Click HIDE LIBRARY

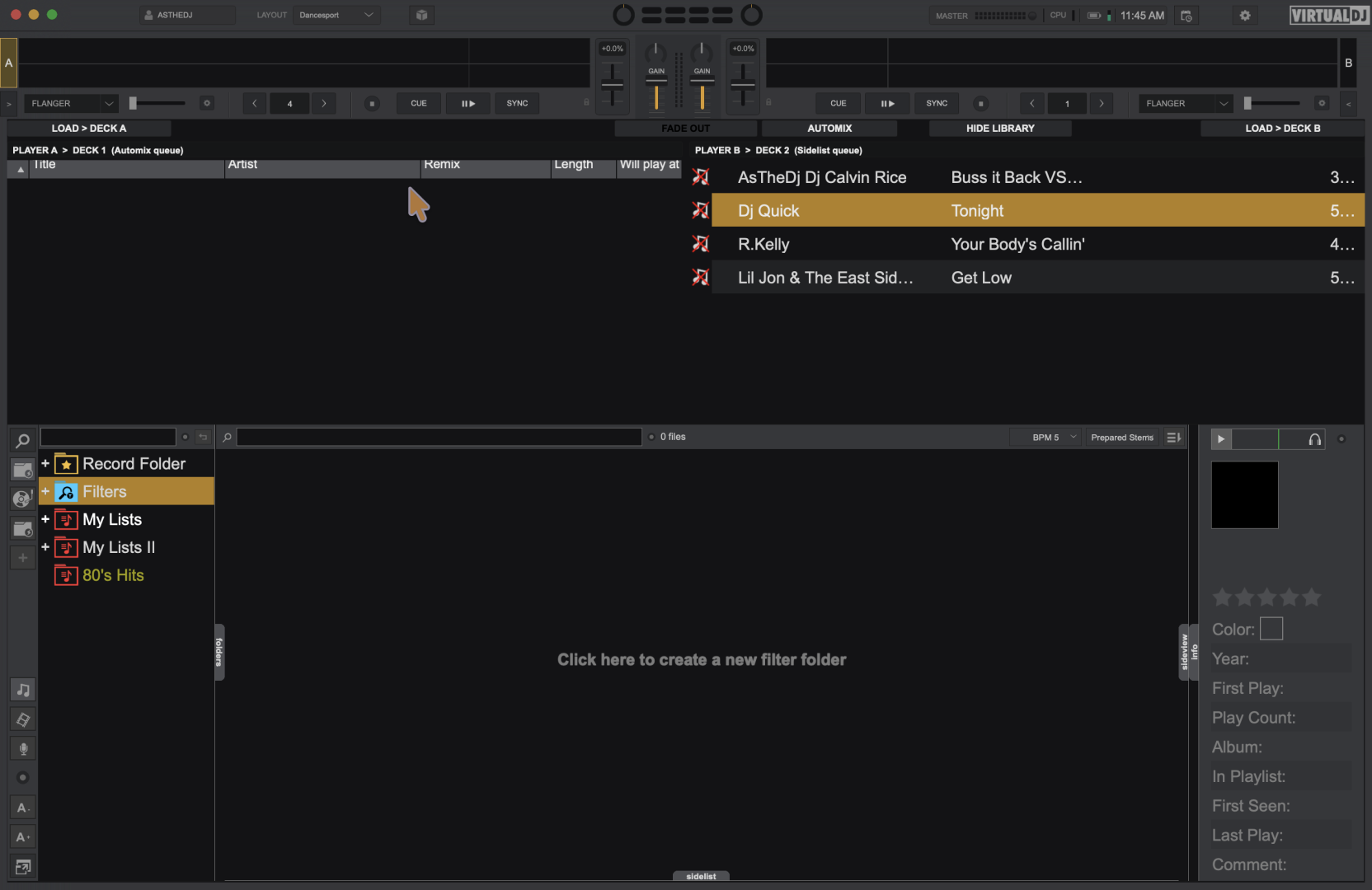point(1000,129)
